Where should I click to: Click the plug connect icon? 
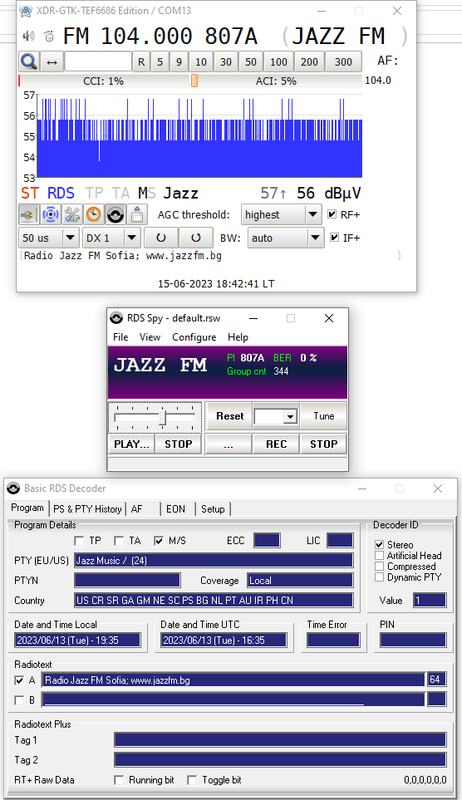28,215
